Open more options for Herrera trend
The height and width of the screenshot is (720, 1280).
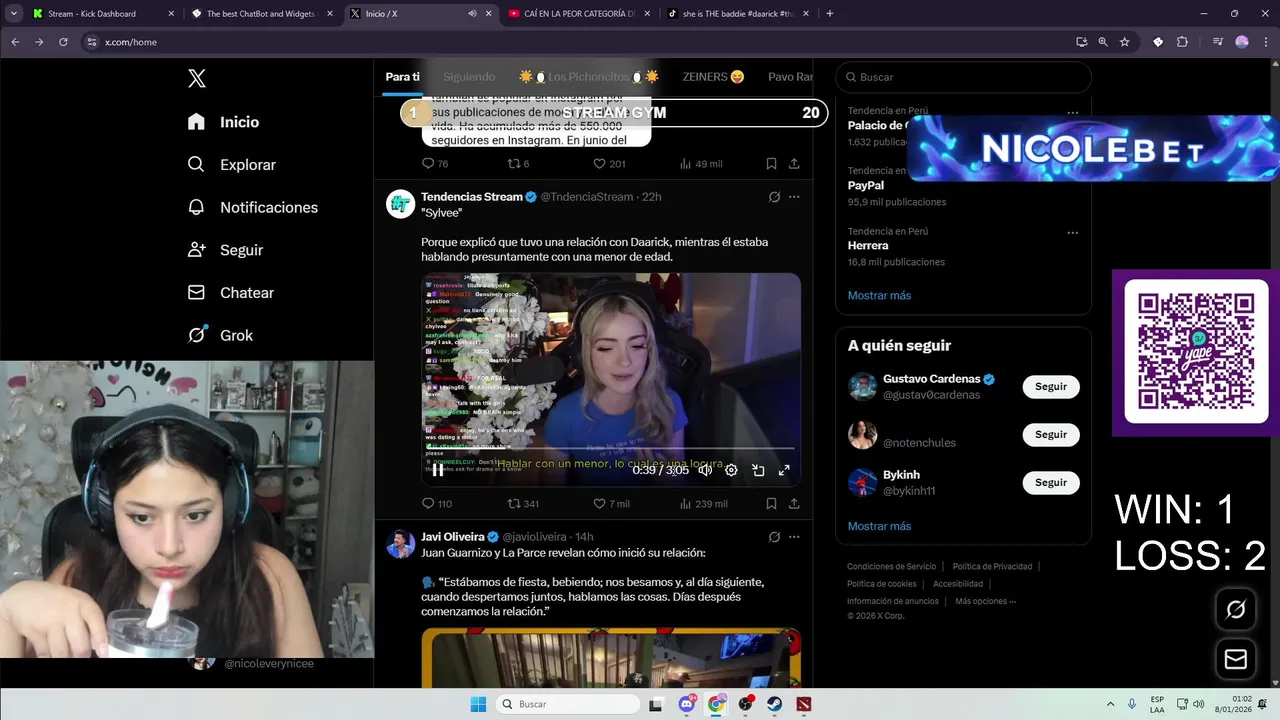click(x=1072, y=233)
